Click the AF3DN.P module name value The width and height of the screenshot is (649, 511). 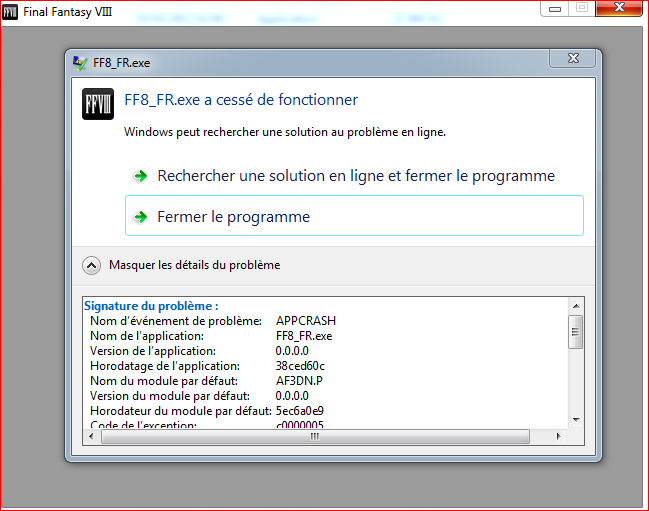click(299, 381)
